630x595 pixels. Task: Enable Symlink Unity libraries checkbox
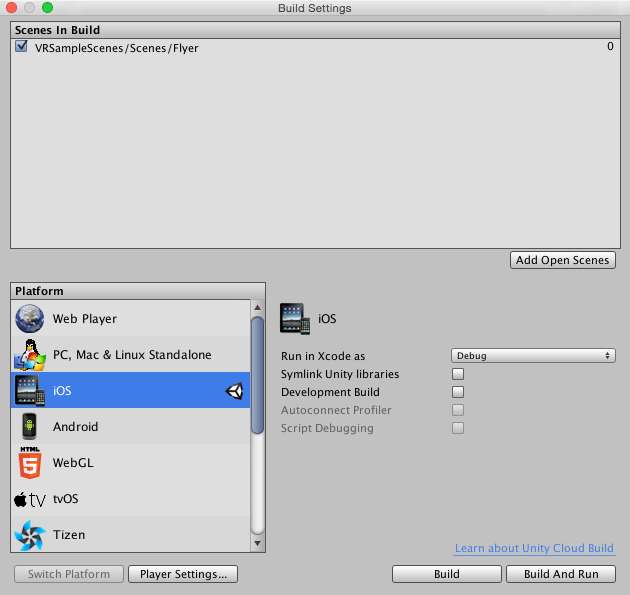pos(458,374)
